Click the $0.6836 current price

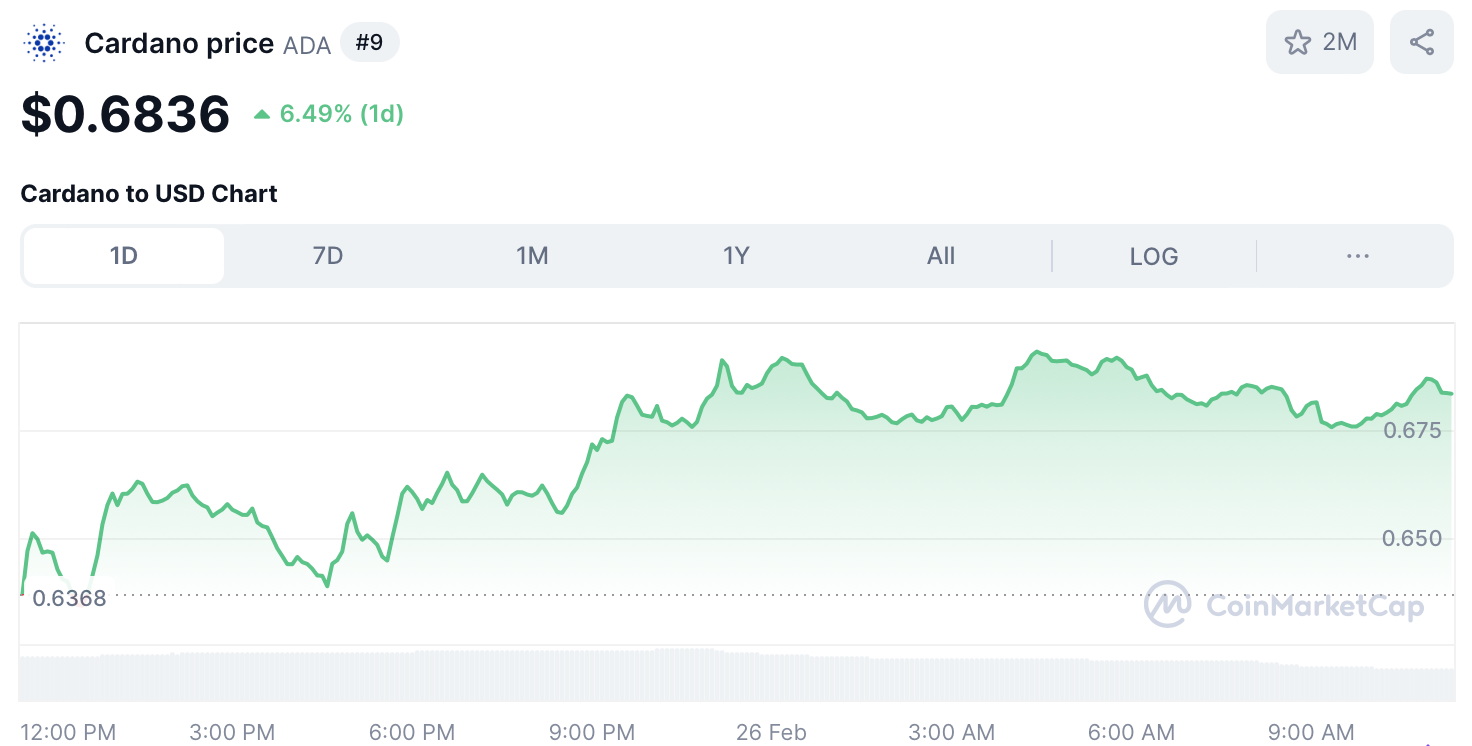coord(126,114)
